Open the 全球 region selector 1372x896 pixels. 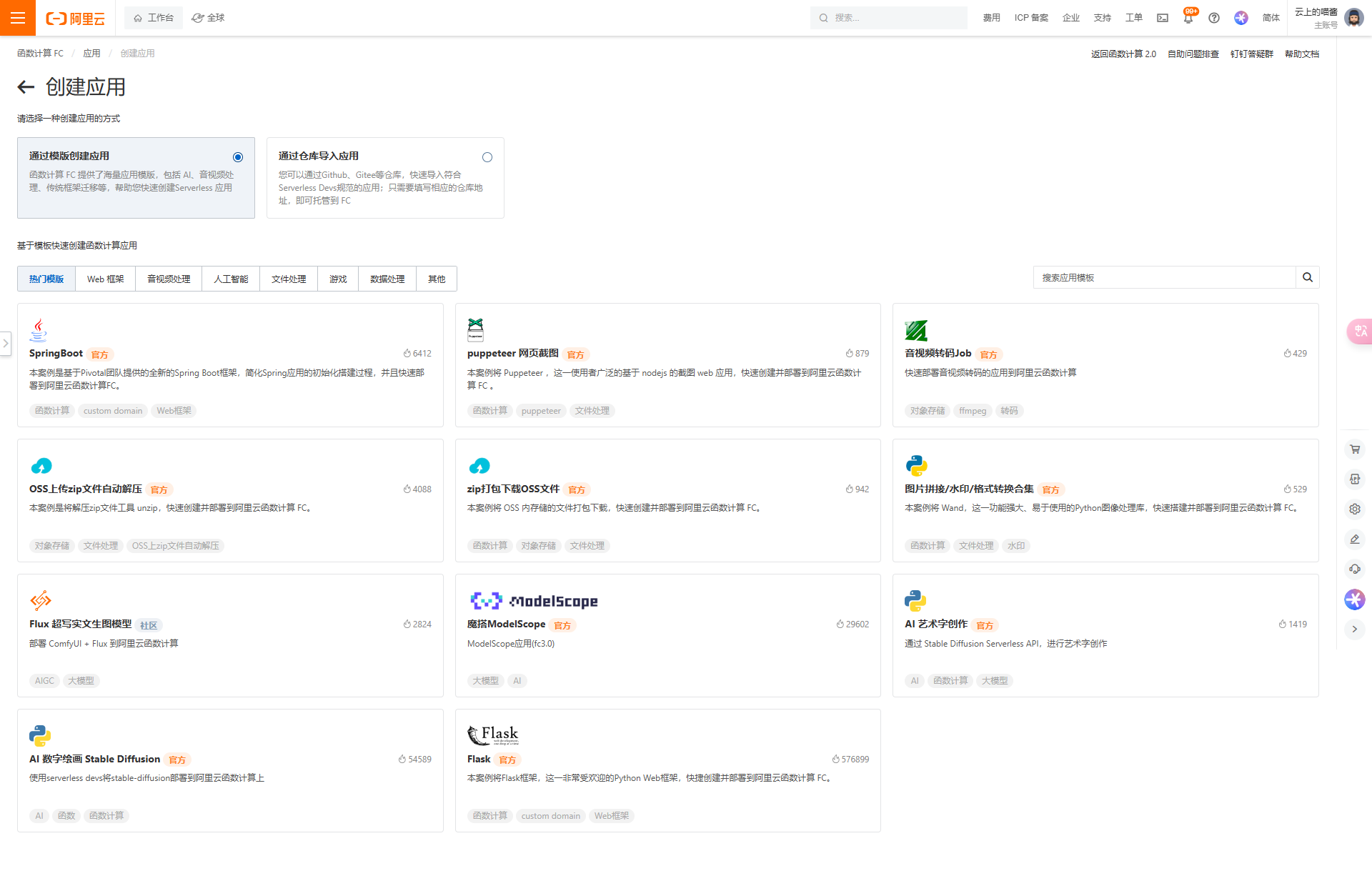209,18
